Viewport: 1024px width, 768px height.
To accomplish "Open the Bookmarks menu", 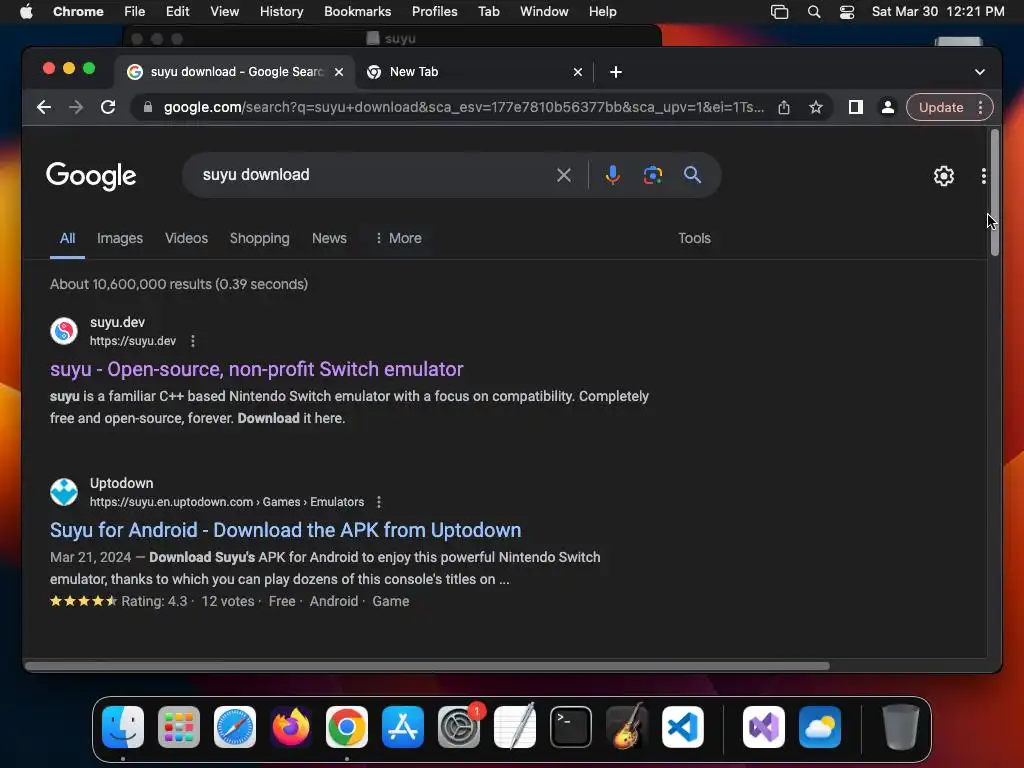I will point(357,12).
